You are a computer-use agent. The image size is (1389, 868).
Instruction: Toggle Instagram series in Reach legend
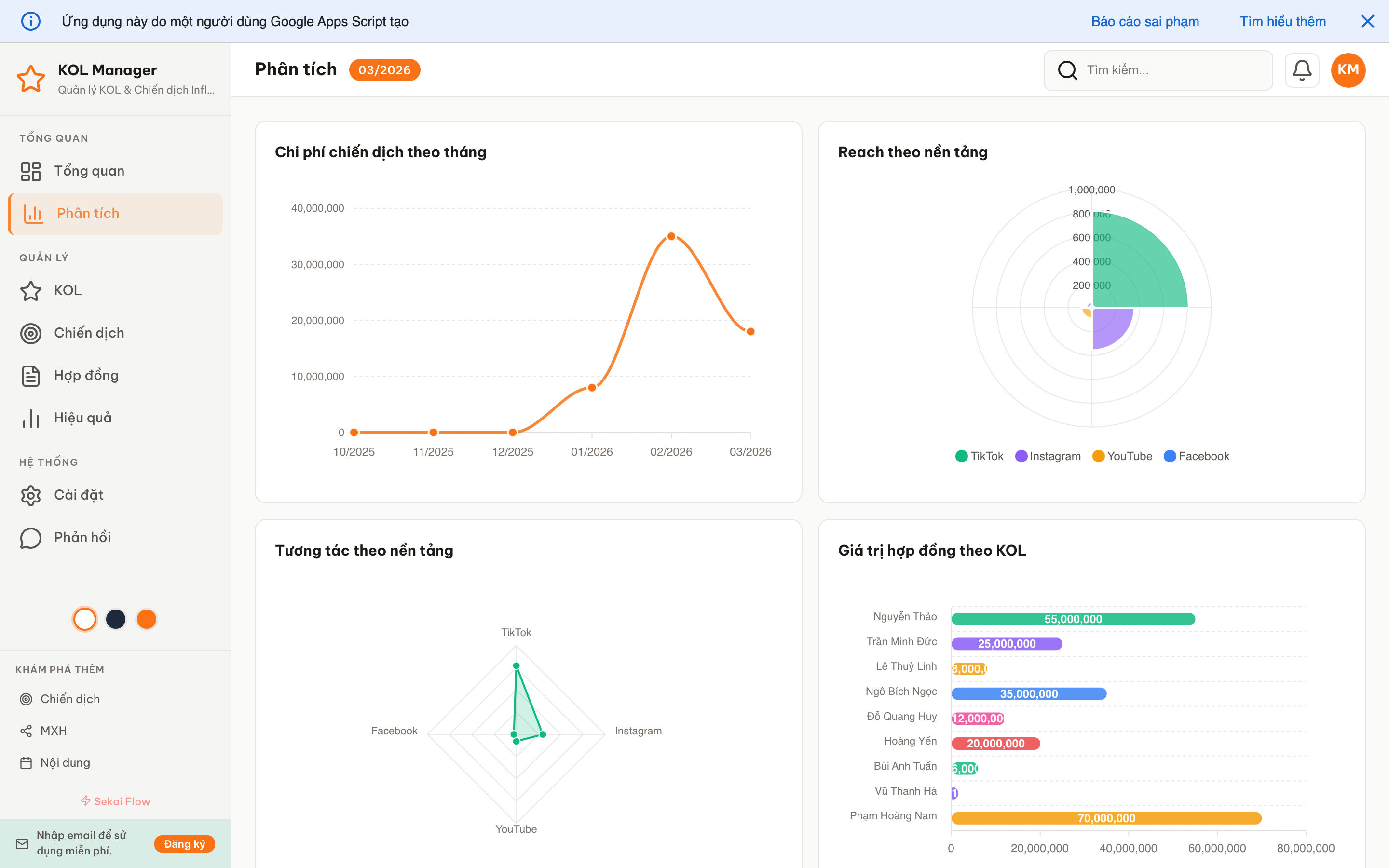pos(1047,456)
